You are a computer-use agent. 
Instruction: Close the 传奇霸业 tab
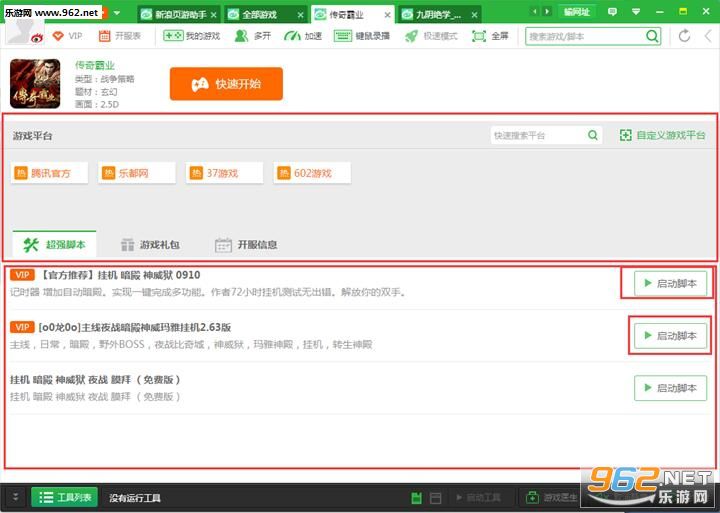click(x=387, y=15)
